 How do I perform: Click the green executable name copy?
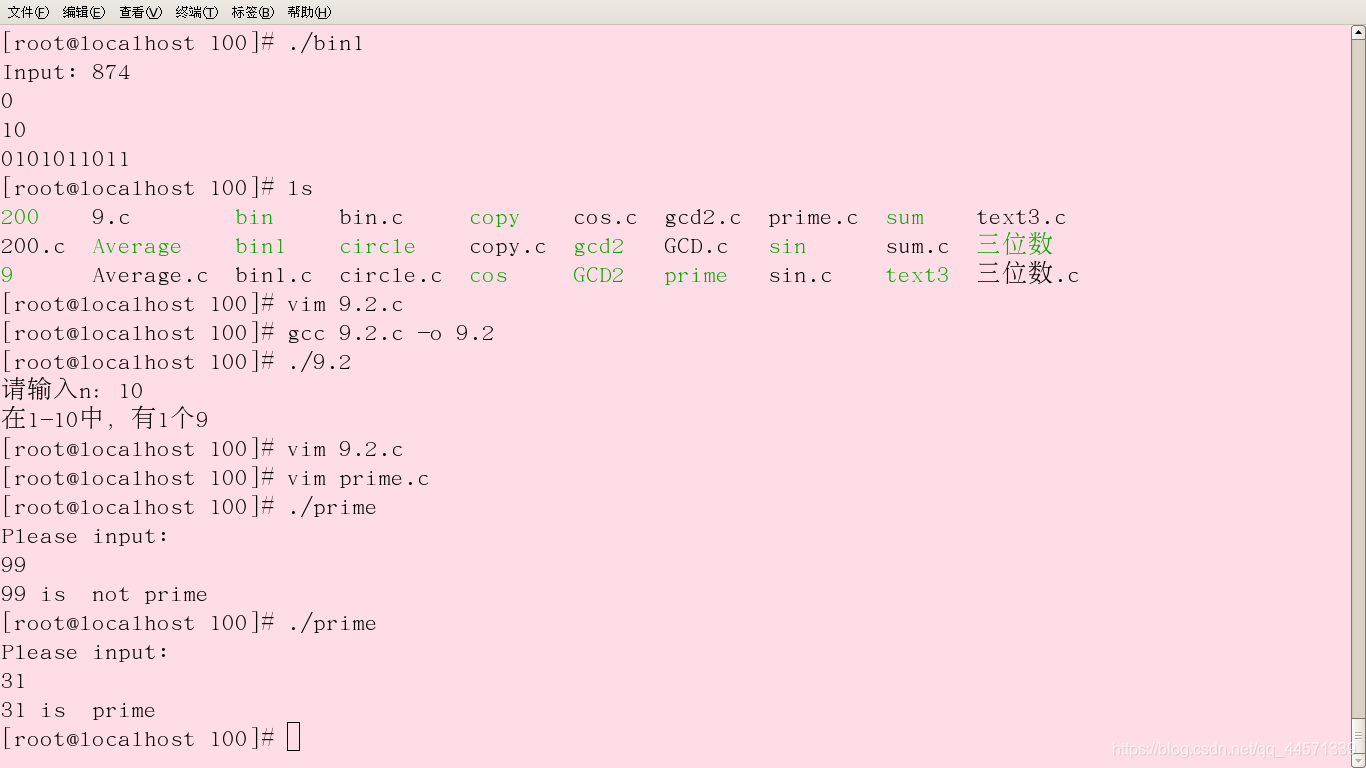click(494, 219)
